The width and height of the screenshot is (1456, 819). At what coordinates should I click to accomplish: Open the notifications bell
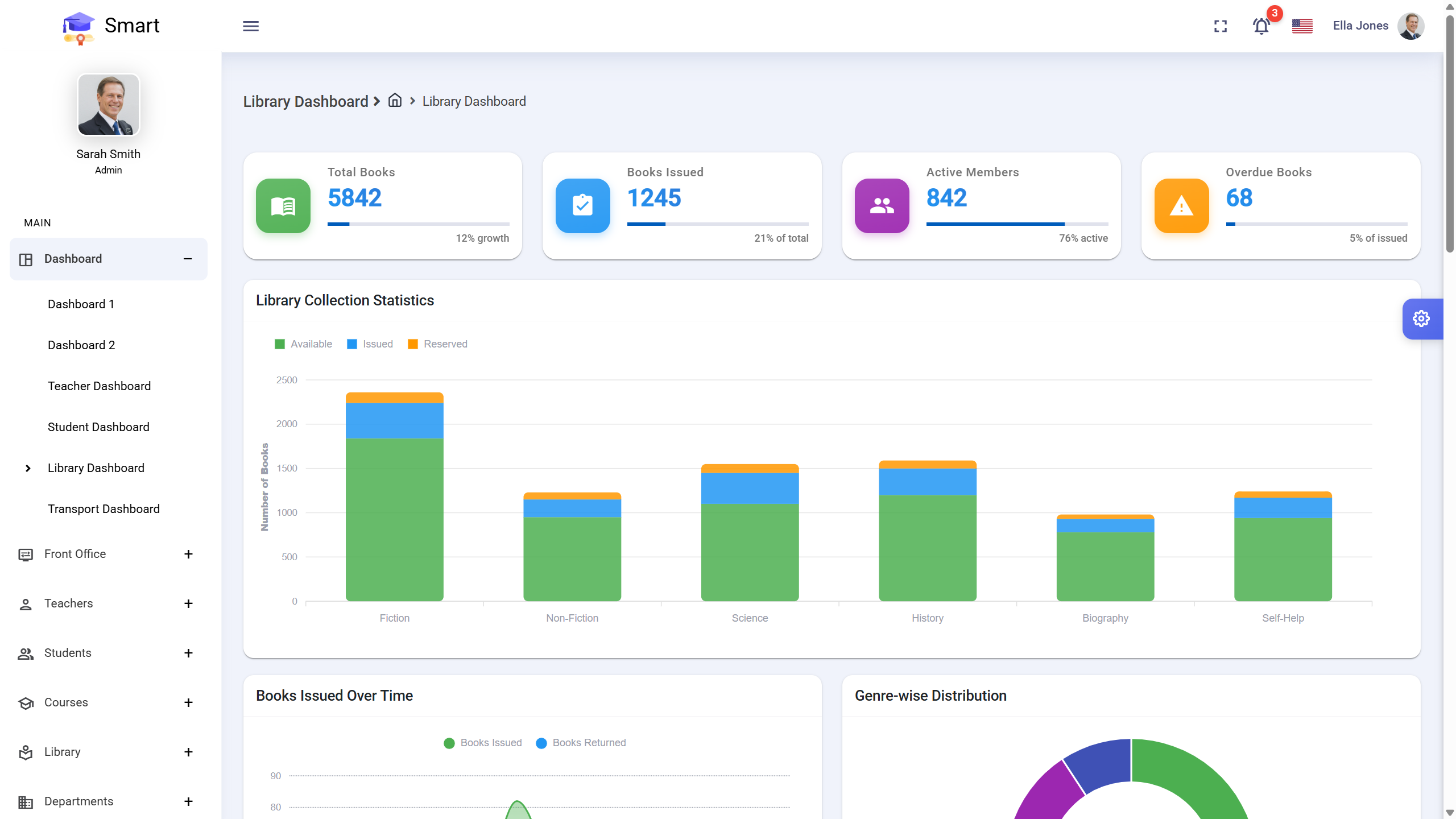tap(1261, 26)
